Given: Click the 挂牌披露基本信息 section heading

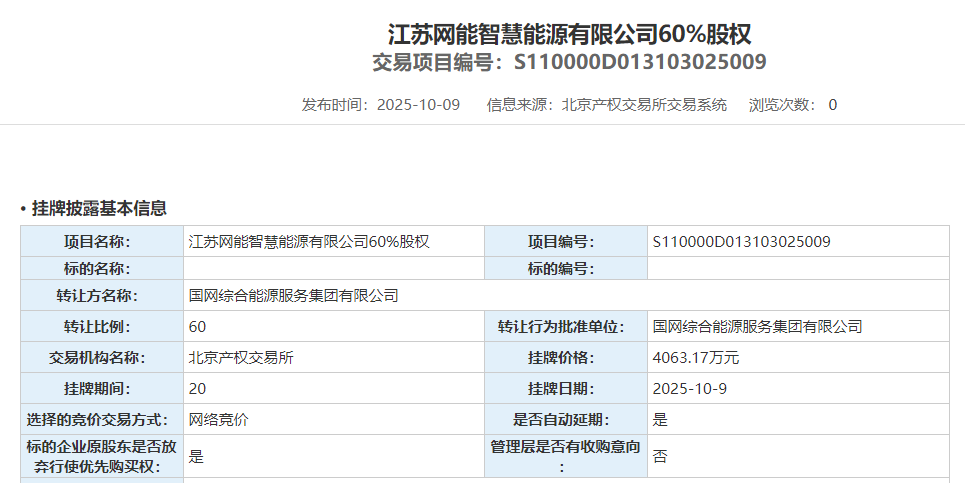Looking at the screenshot, I should click(x=98, y=208).
